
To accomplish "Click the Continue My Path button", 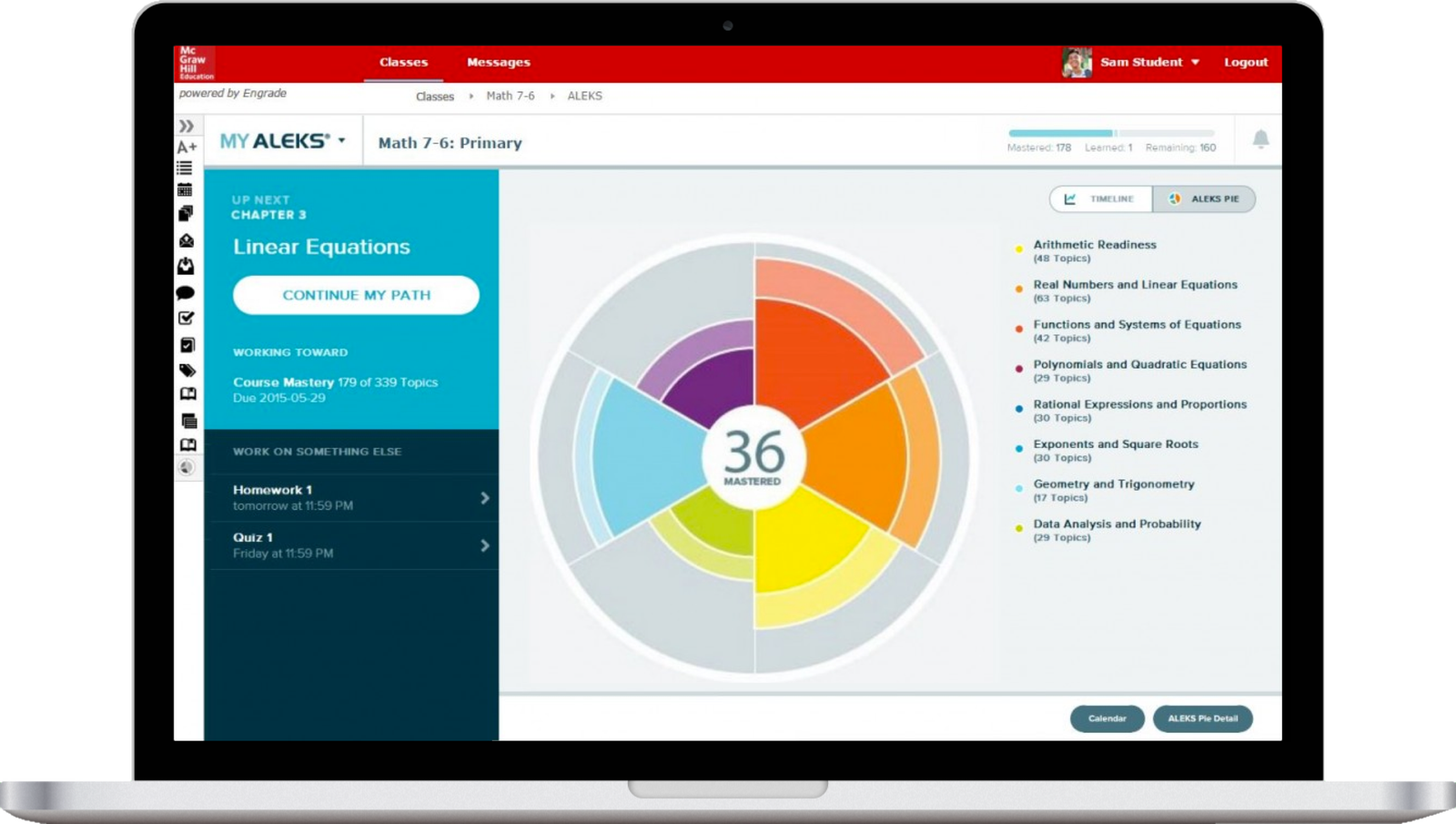I will coord(356,295).
